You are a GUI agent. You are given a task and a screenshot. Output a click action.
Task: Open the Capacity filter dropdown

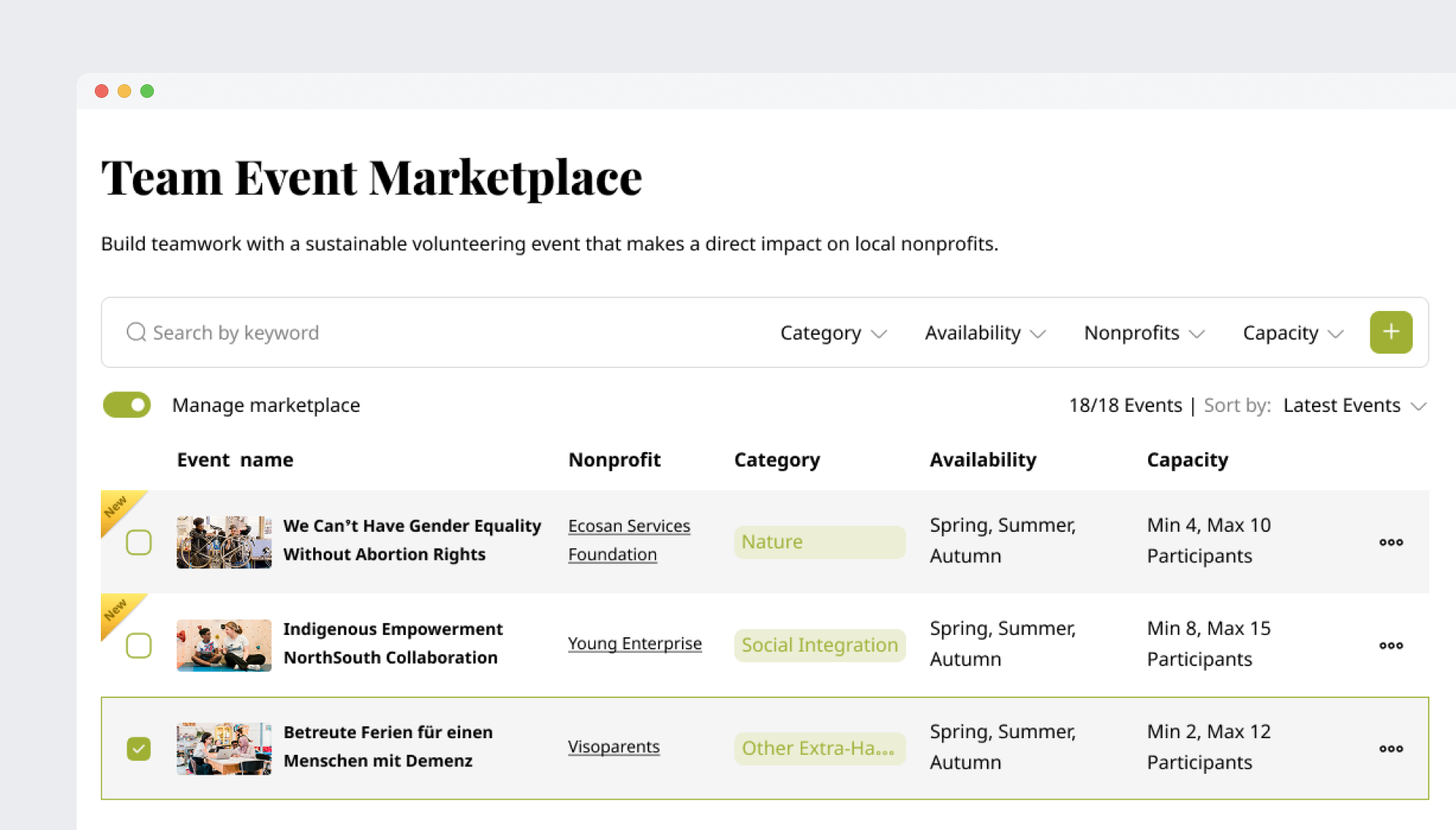point(1292,333)
